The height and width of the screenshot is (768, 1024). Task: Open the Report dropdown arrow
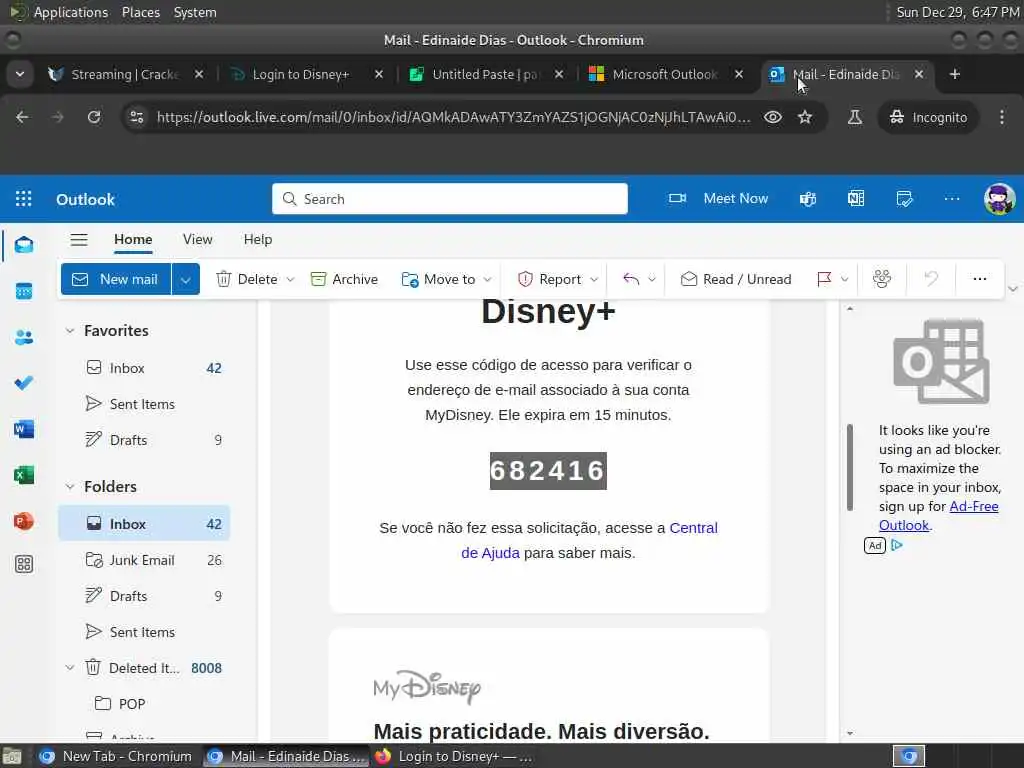tap(594, 280)
